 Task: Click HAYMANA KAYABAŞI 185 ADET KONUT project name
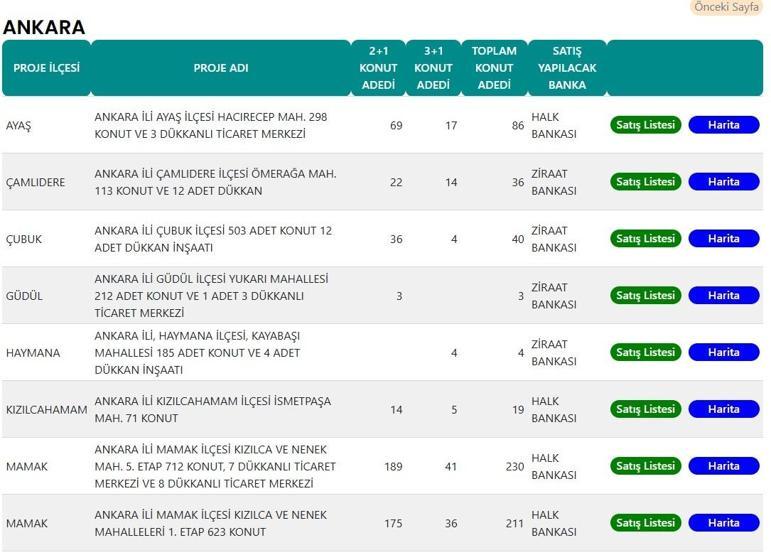(x=197, y=353)
